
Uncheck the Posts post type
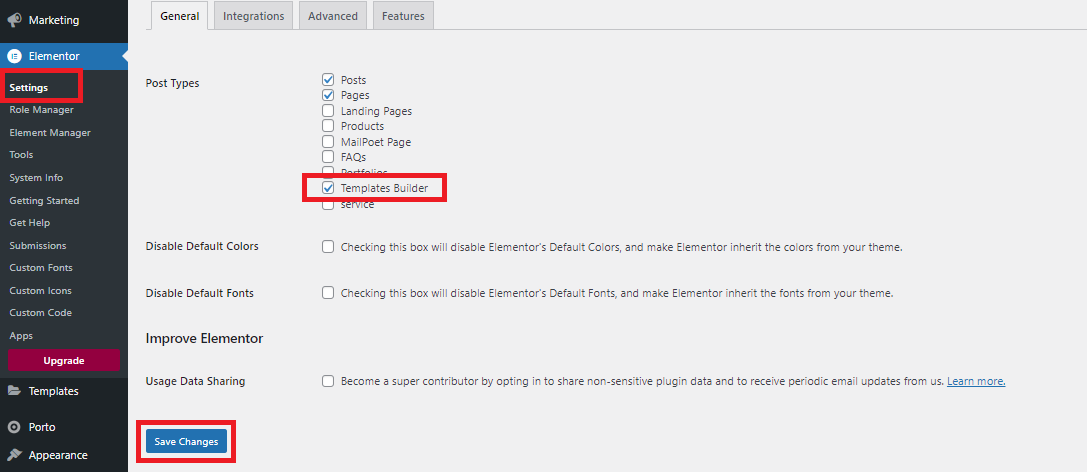[x=328, y=80]
